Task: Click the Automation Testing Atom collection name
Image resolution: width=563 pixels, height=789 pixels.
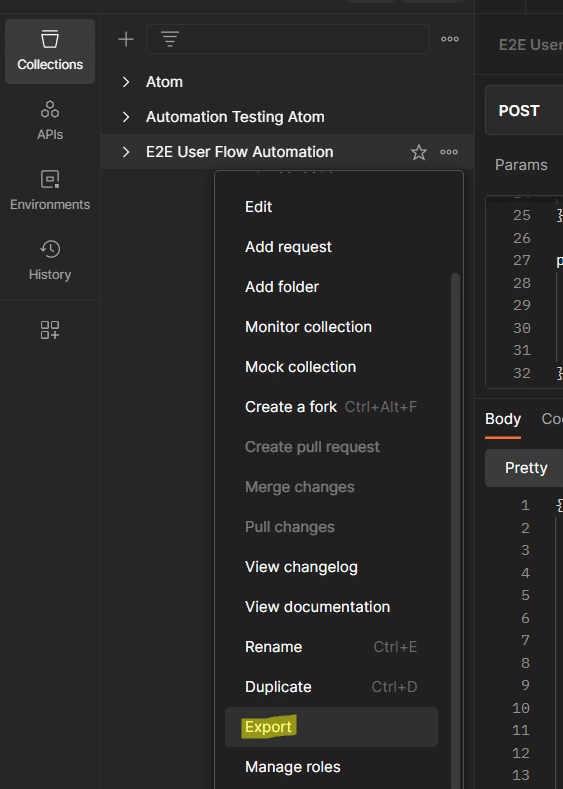Action: [x=235, y=117]
